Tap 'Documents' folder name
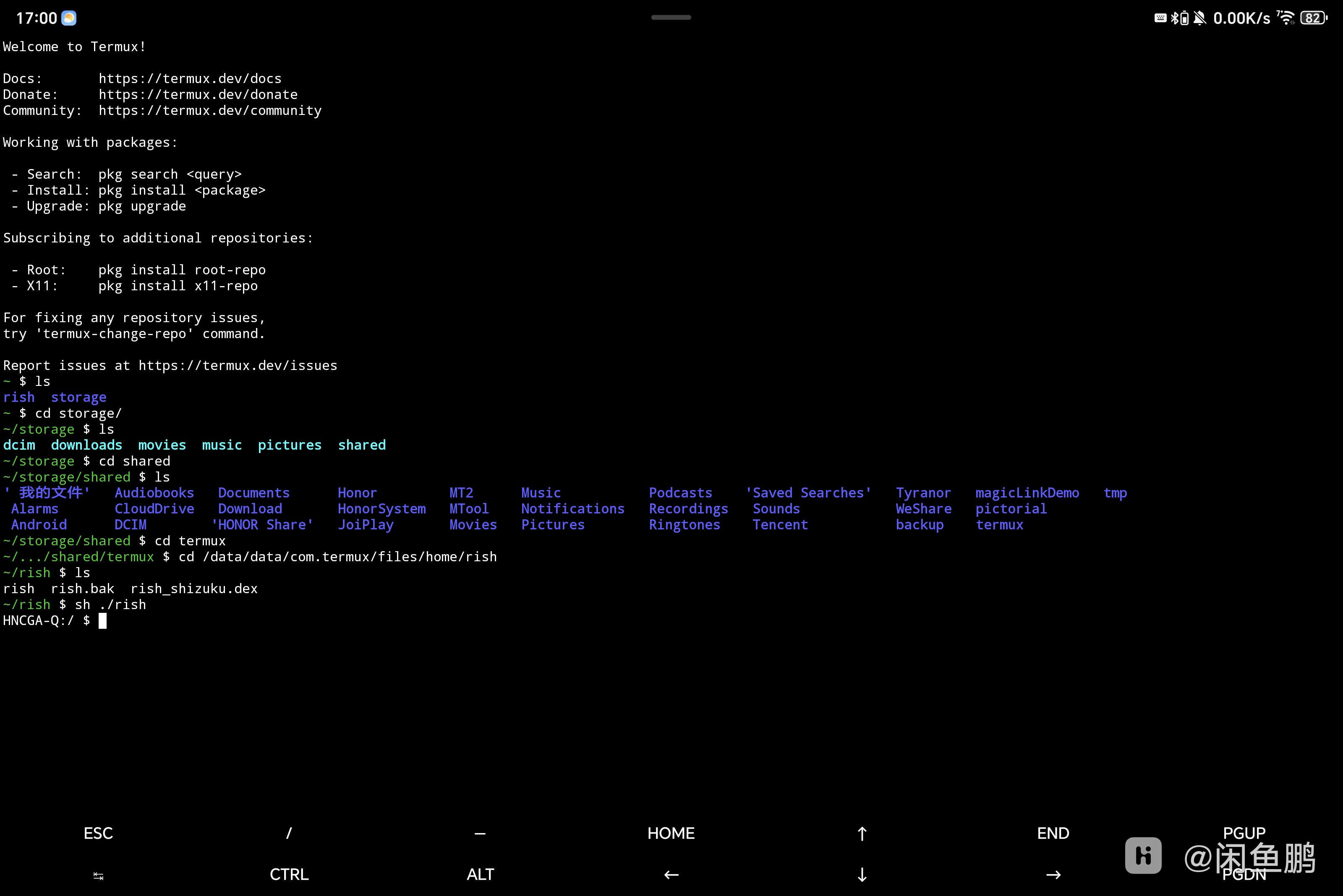This screenshot has width=1343, height=896. click(254, 492)
